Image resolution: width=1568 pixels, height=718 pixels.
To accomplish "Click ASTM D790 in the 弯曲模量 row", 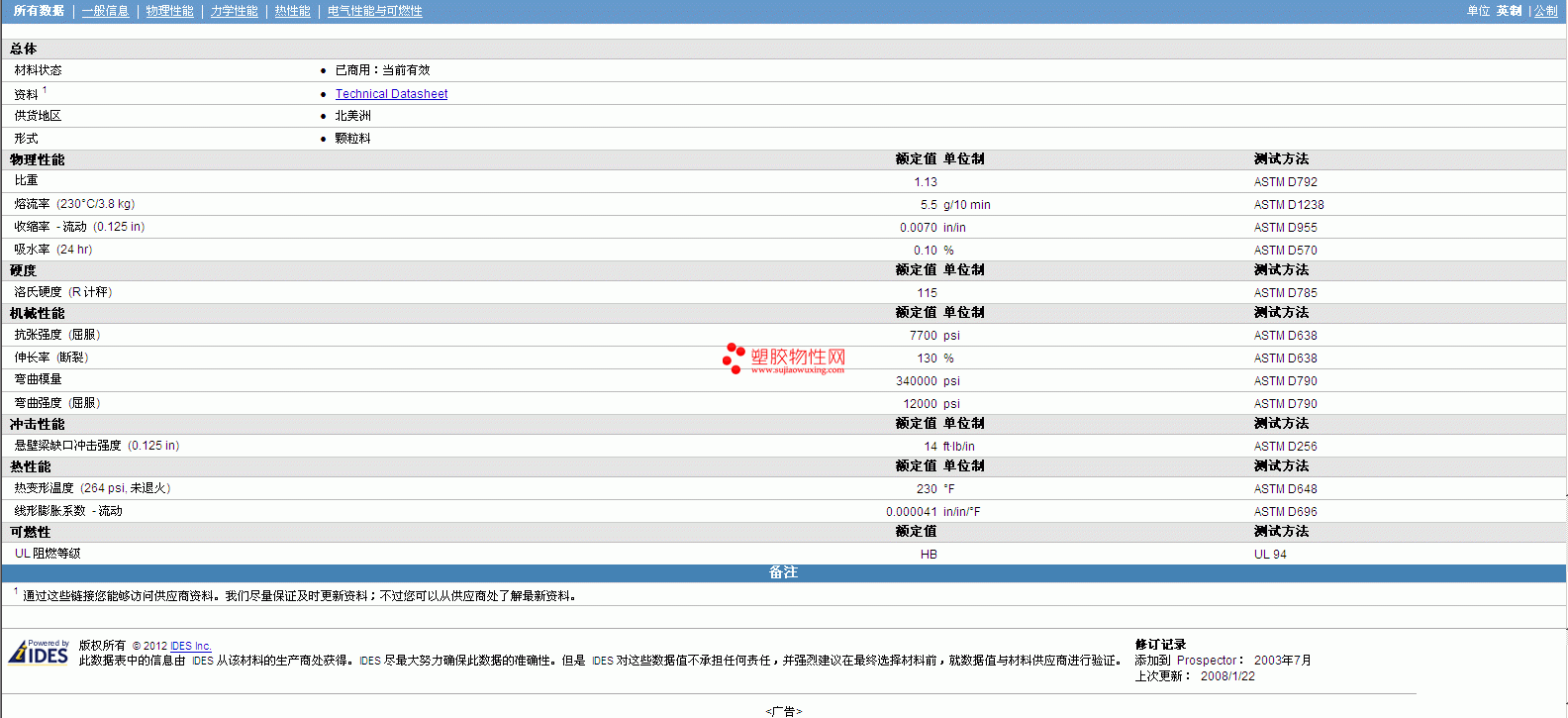I will point(1285,381).
